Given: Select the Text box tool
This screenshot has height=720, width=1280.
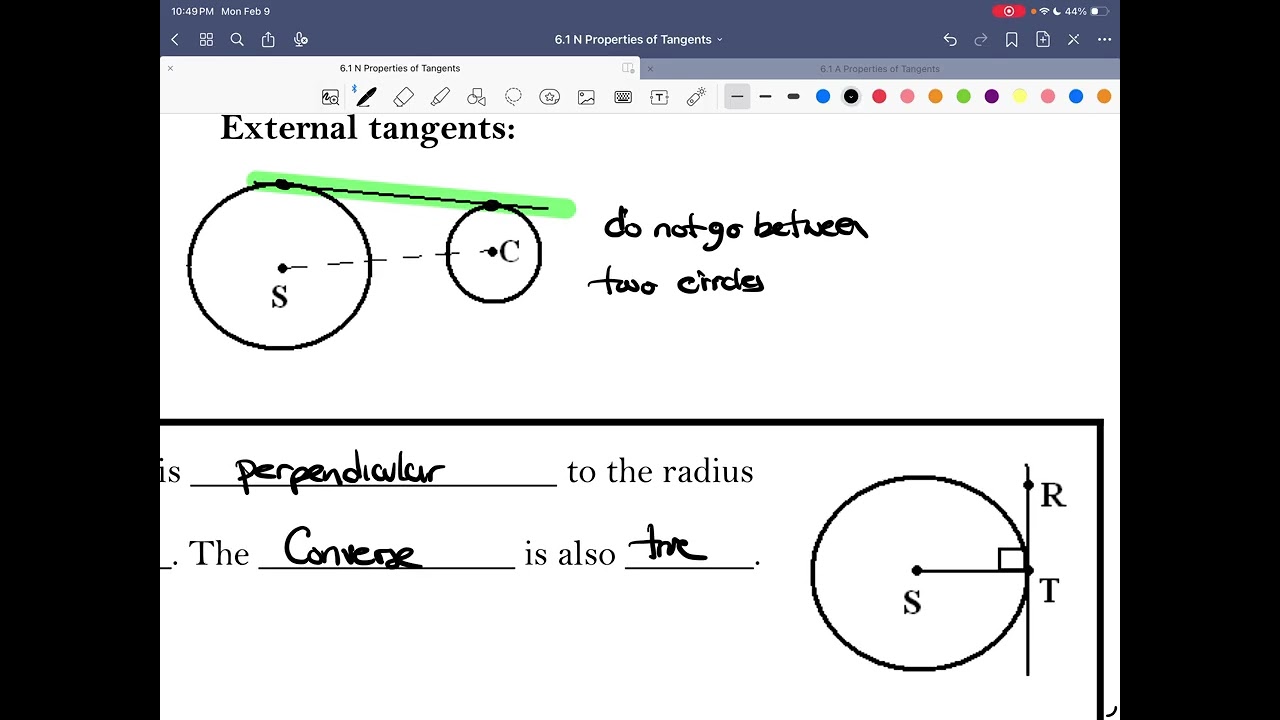Looking at the screenshot, I should 659,97.
